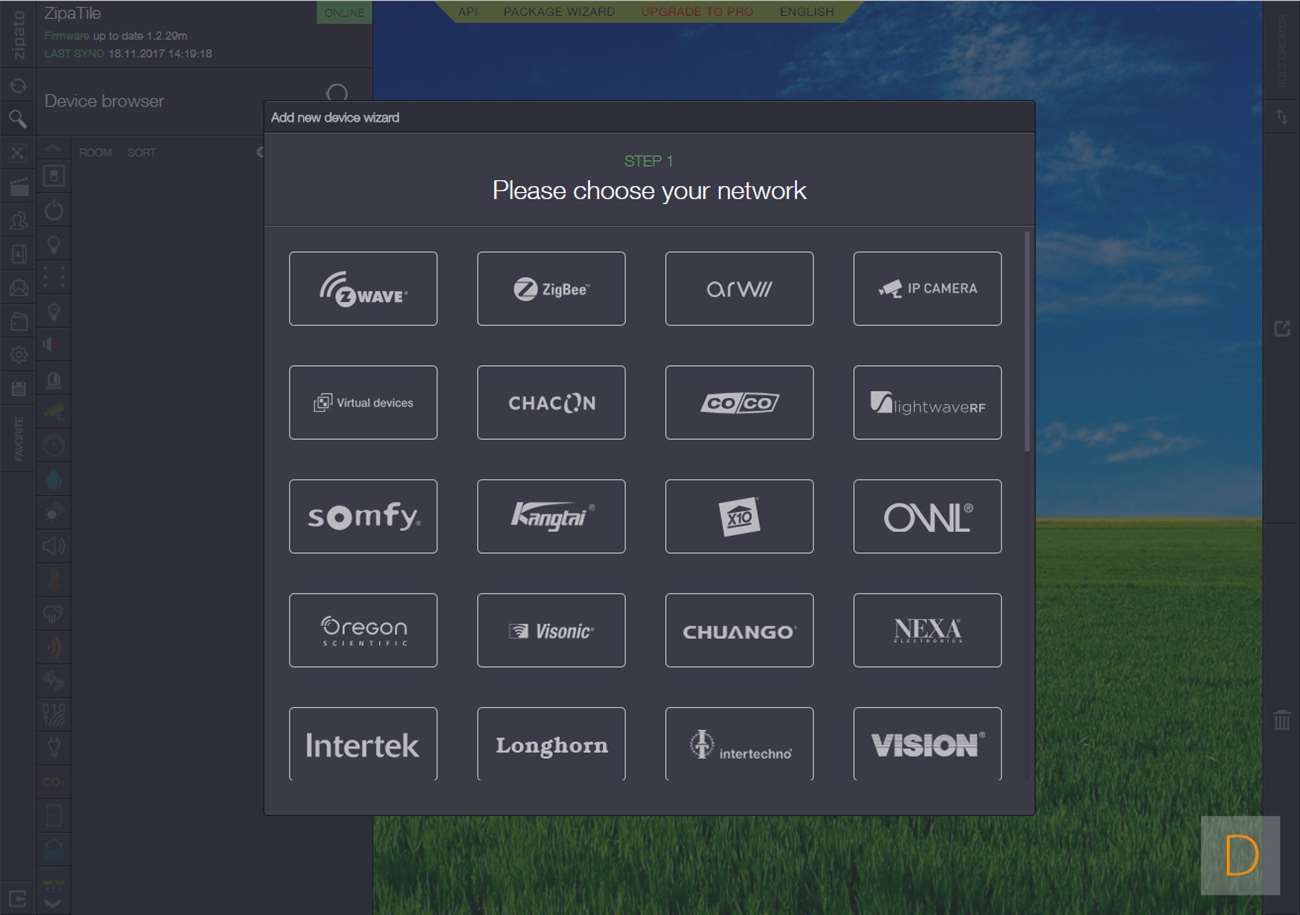Choose the Z-Wave network tile
Viewport: 1300px width, 915px height.
coord(363,288)
